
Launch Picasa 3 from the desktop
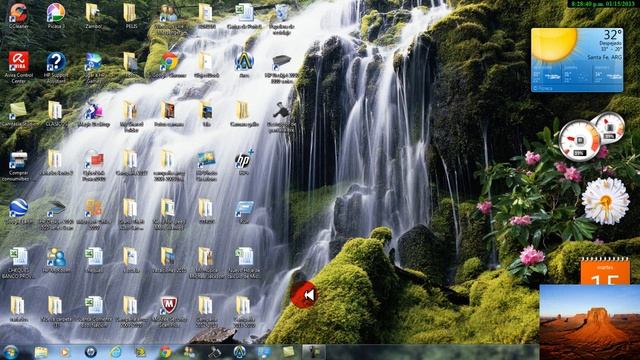point(56,16)
